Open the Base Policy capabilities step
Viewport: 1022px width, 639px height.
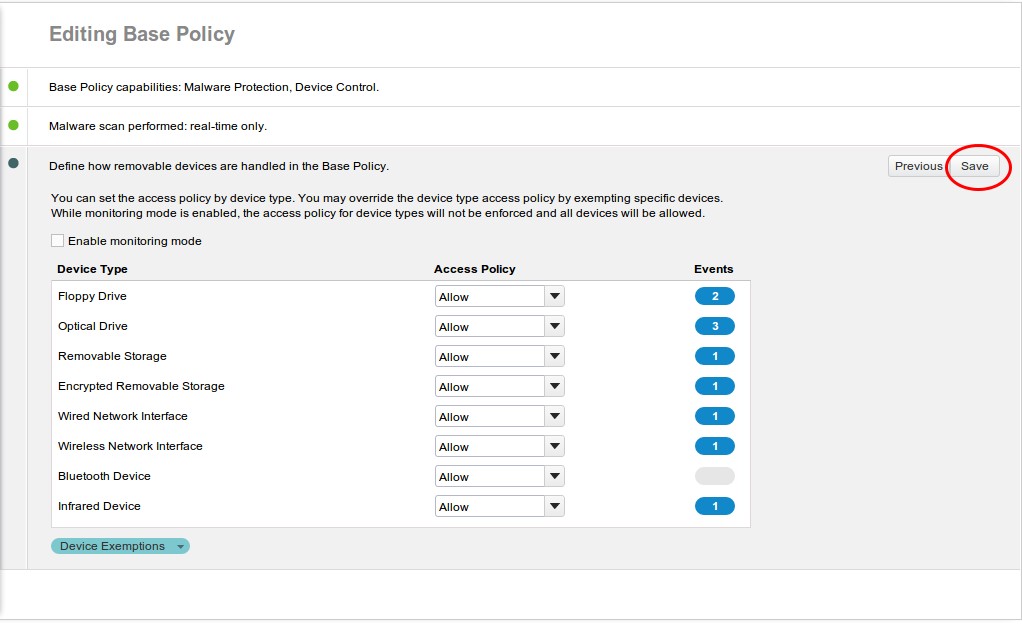pos(214,87)
